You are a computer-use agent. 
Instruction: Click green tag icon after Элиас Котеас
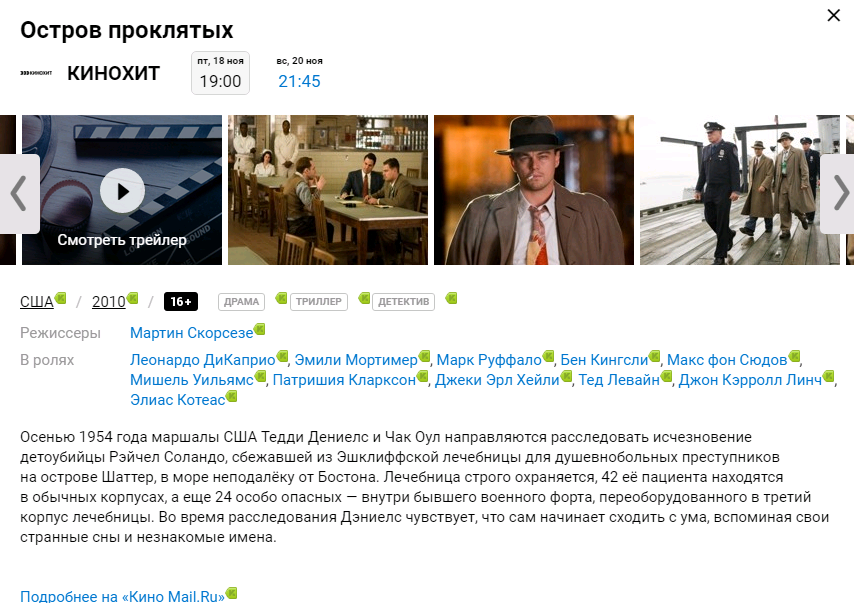[x=232, y=396]
